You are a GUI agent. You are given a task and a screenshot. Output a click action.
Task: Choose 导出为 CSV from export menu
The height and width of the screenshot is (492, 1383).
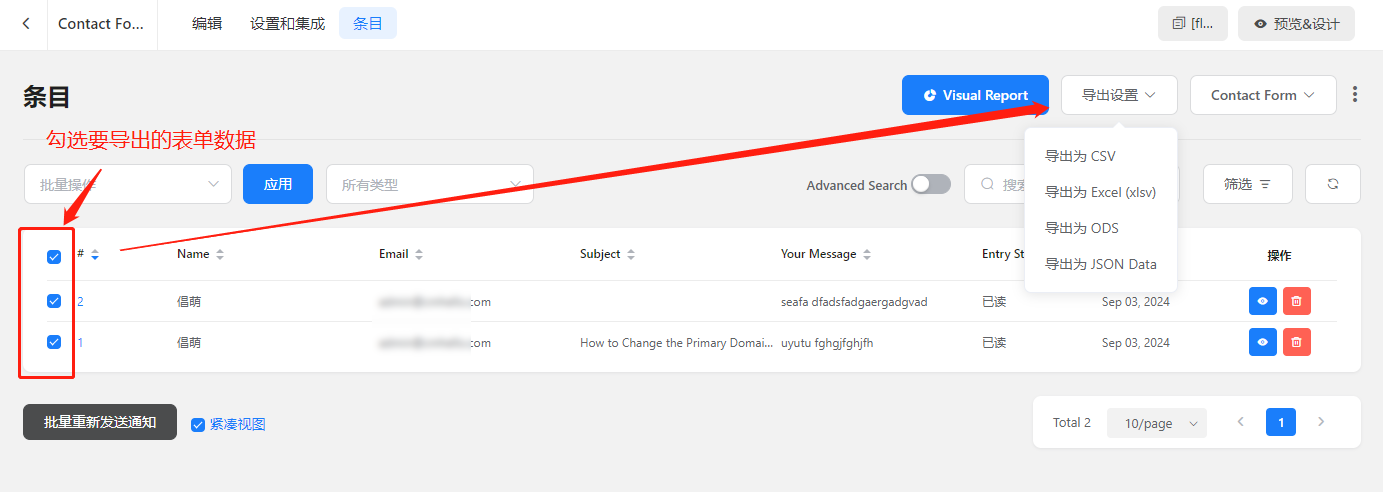tap(1080, 156)
